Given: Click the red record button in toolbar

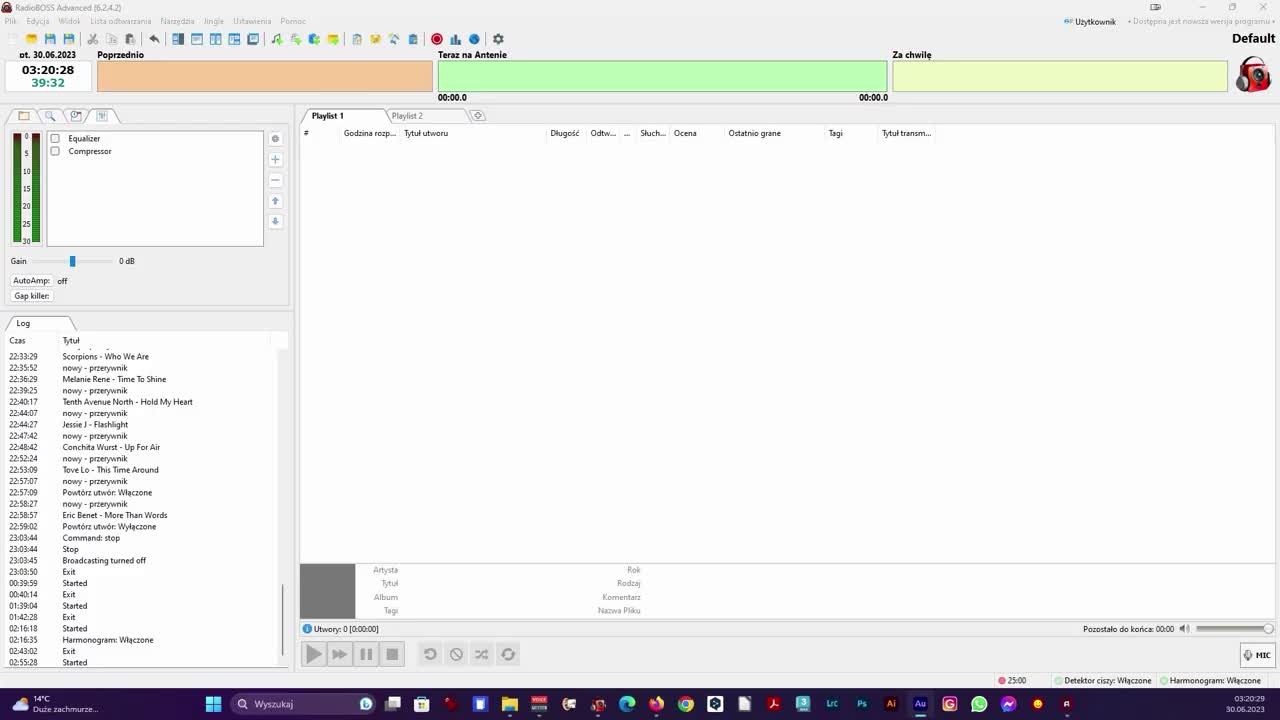Looking at the screenshot, I should tap(437, 39).
